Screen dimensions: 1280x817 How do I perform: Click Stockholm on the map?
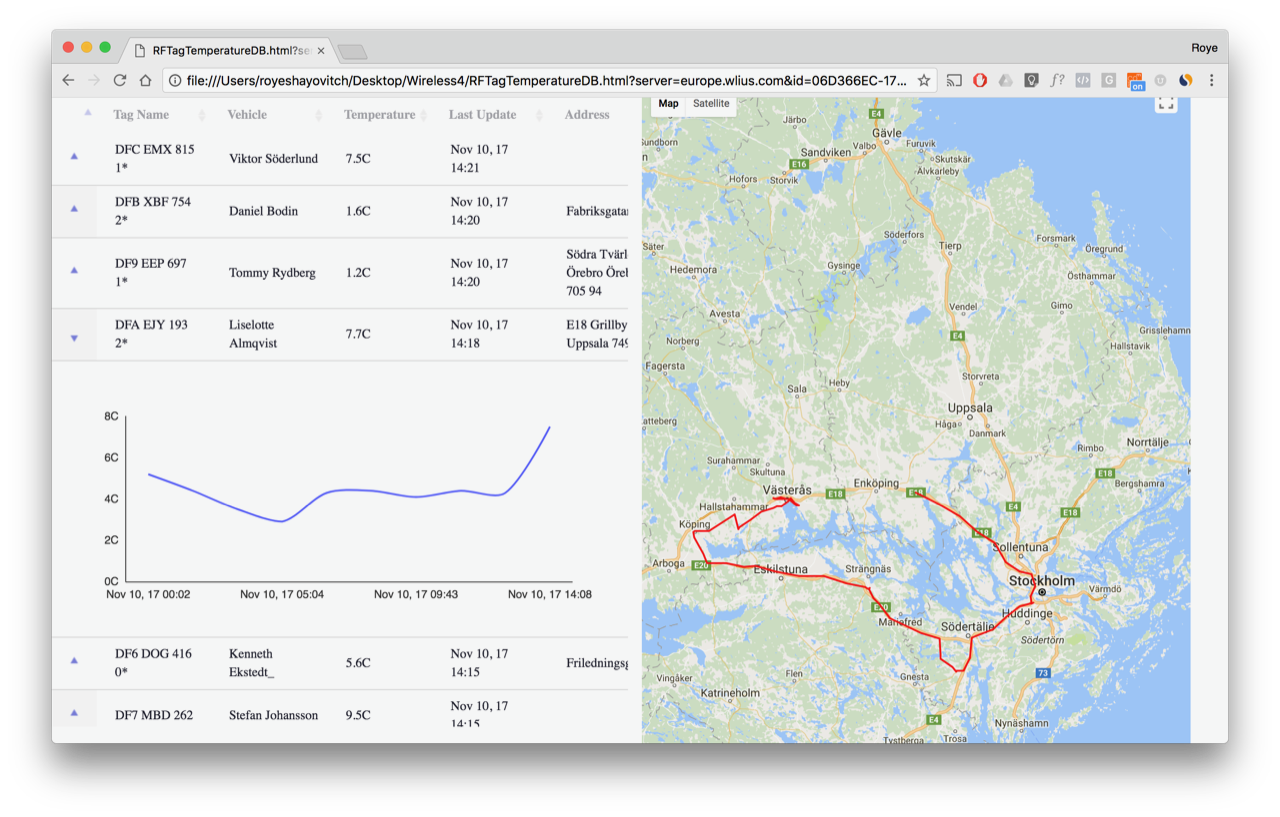tap(1041, 581)
